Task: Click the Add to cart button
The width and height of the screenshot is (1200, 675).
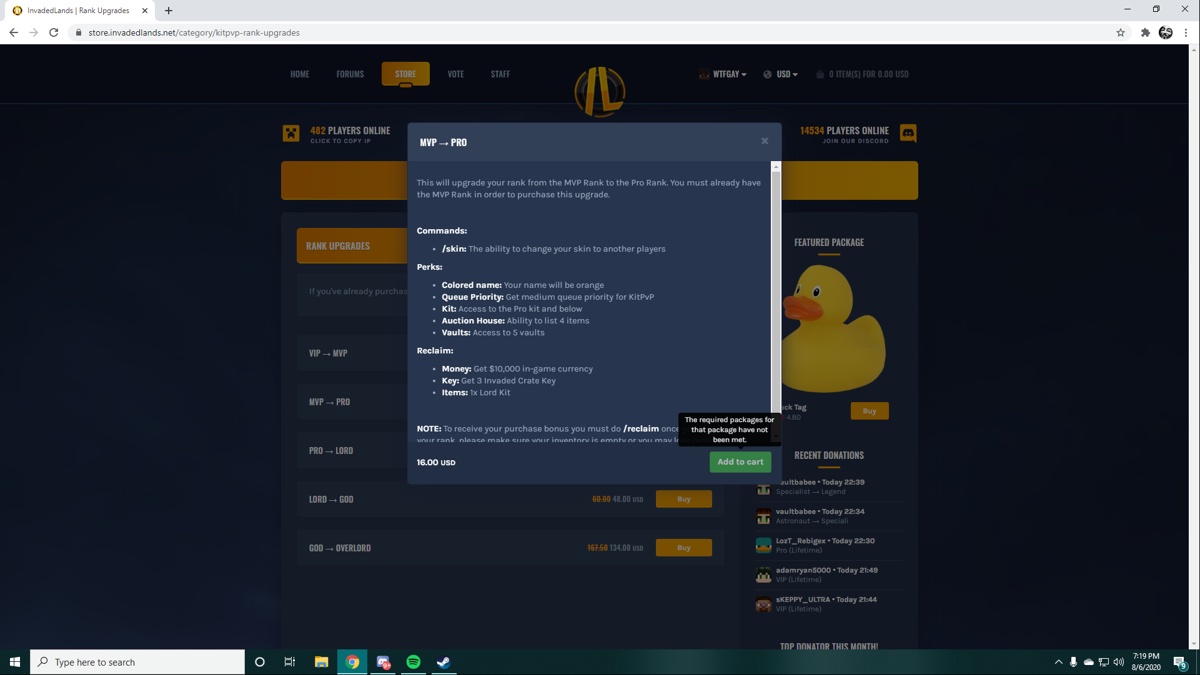Action: point(740,462)
